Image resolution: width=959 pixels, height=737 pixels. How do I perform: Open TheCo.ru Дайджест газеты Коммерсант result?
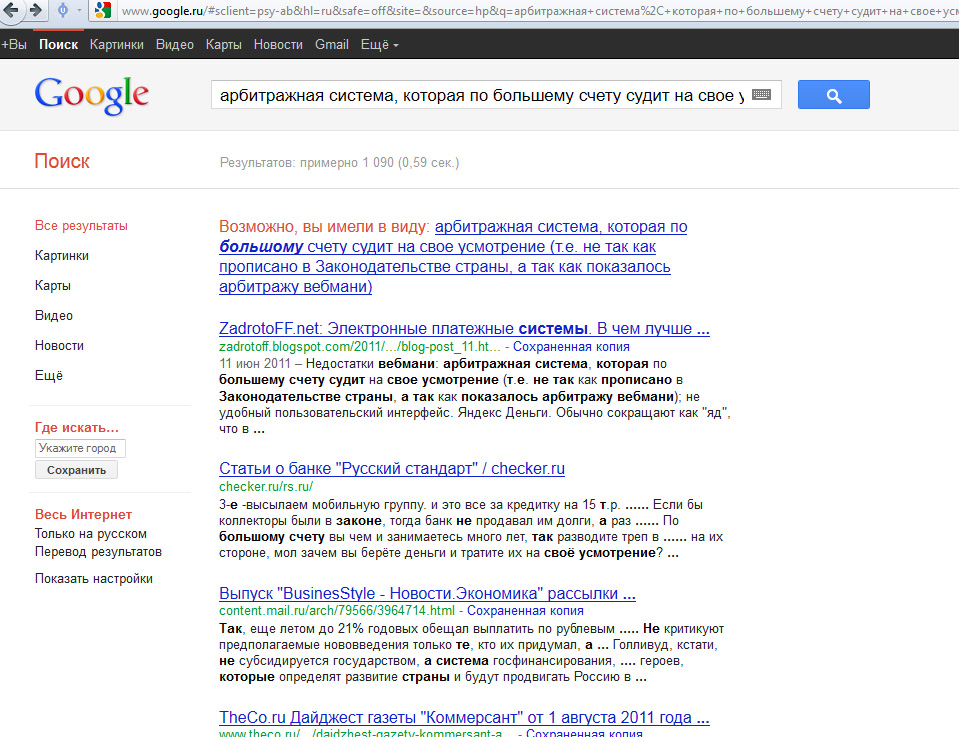click(464, 717)
